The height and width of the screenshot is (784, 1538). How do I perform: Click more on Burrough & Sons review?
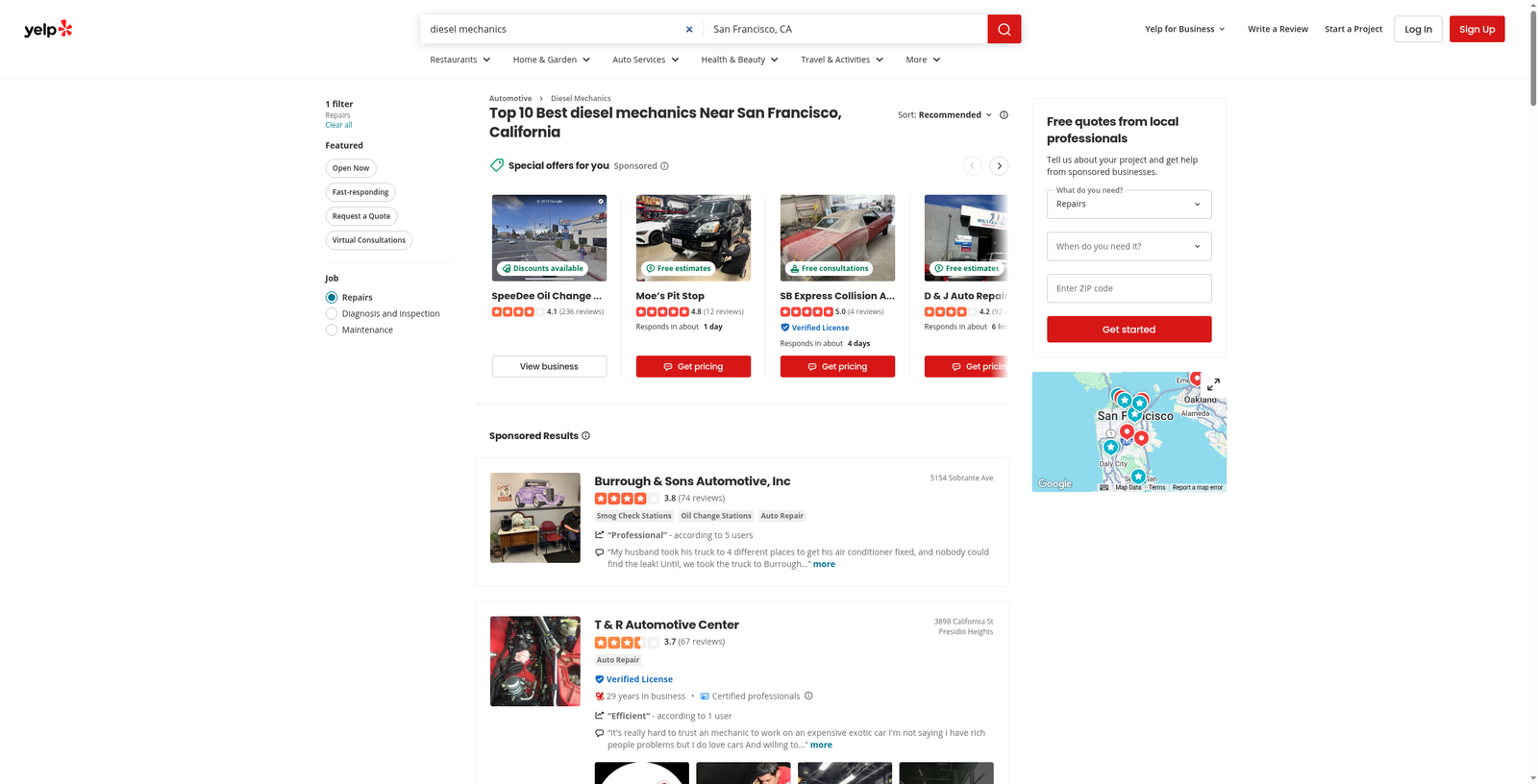tap(824, 564)
